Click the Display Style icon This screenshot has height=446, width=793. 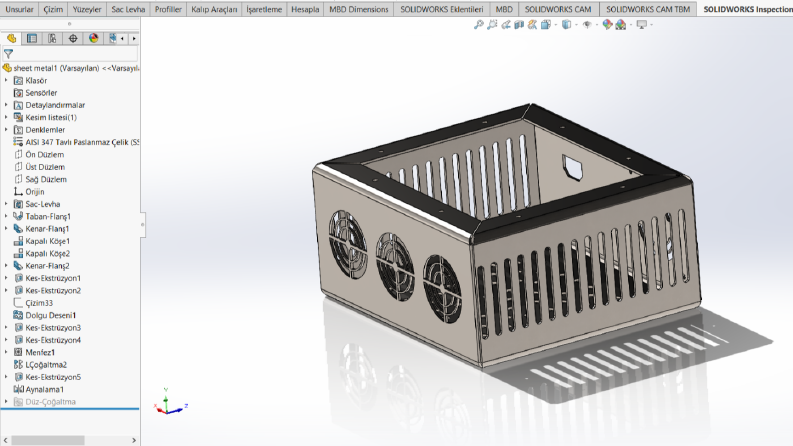(x=566, y=24)
